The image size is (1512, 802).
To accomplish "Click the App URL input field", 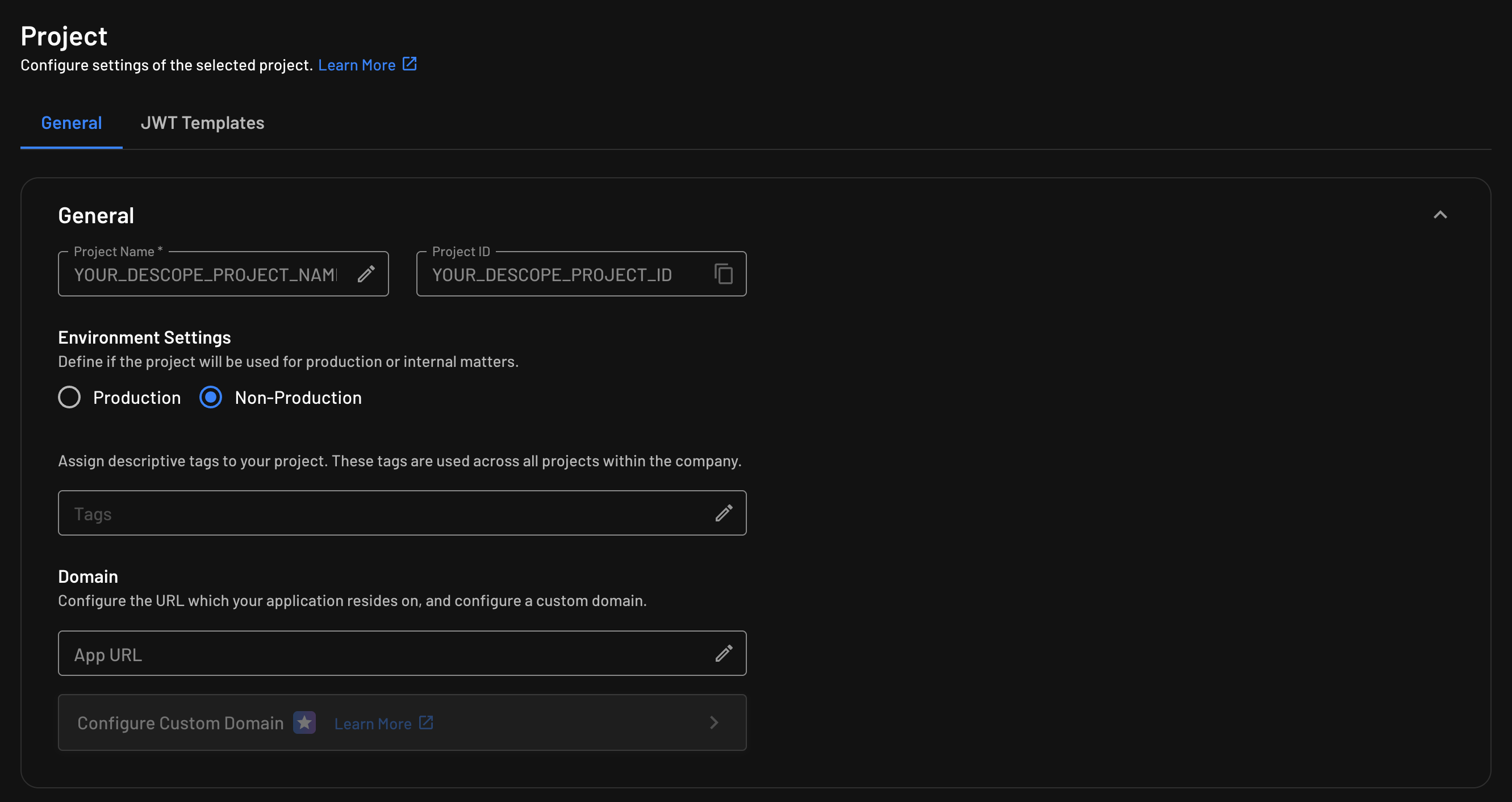I will coord(352,653).
